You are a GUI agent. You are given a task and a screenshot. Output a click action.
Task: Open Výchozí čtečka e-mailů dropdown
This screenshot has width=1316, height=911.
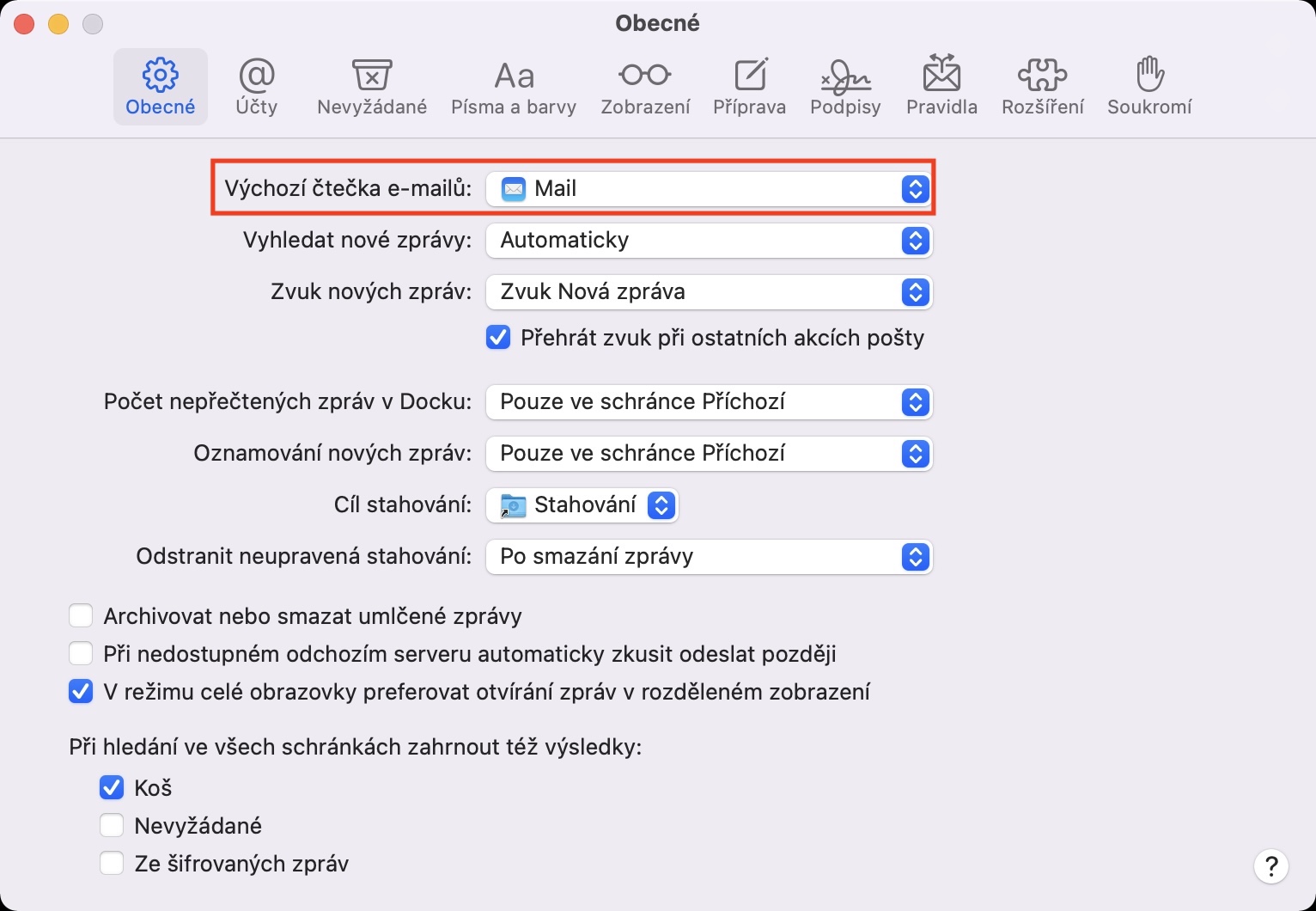(x=709, y=189)
